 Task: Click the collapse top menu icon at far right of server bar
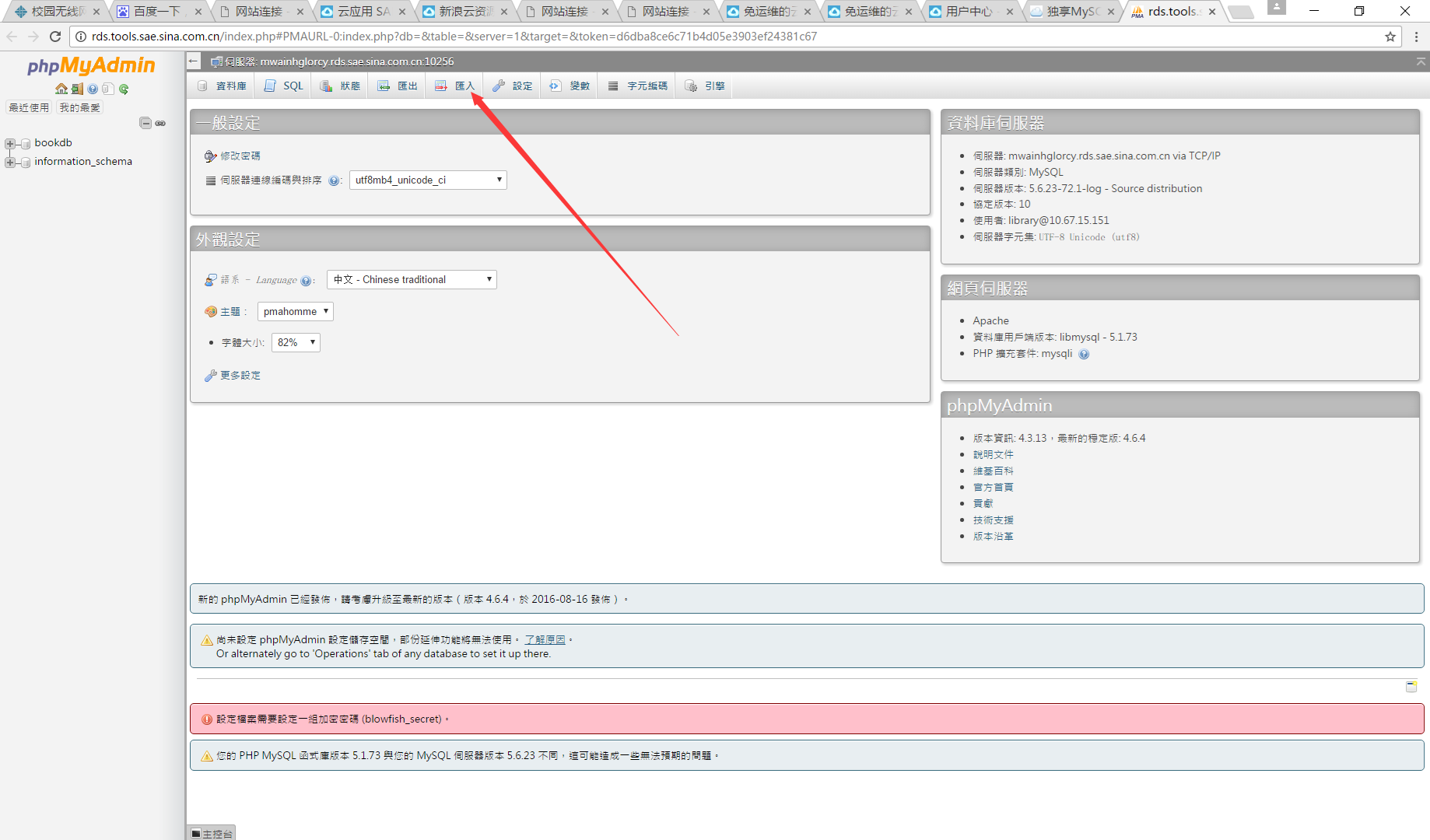pos(1421,61)
